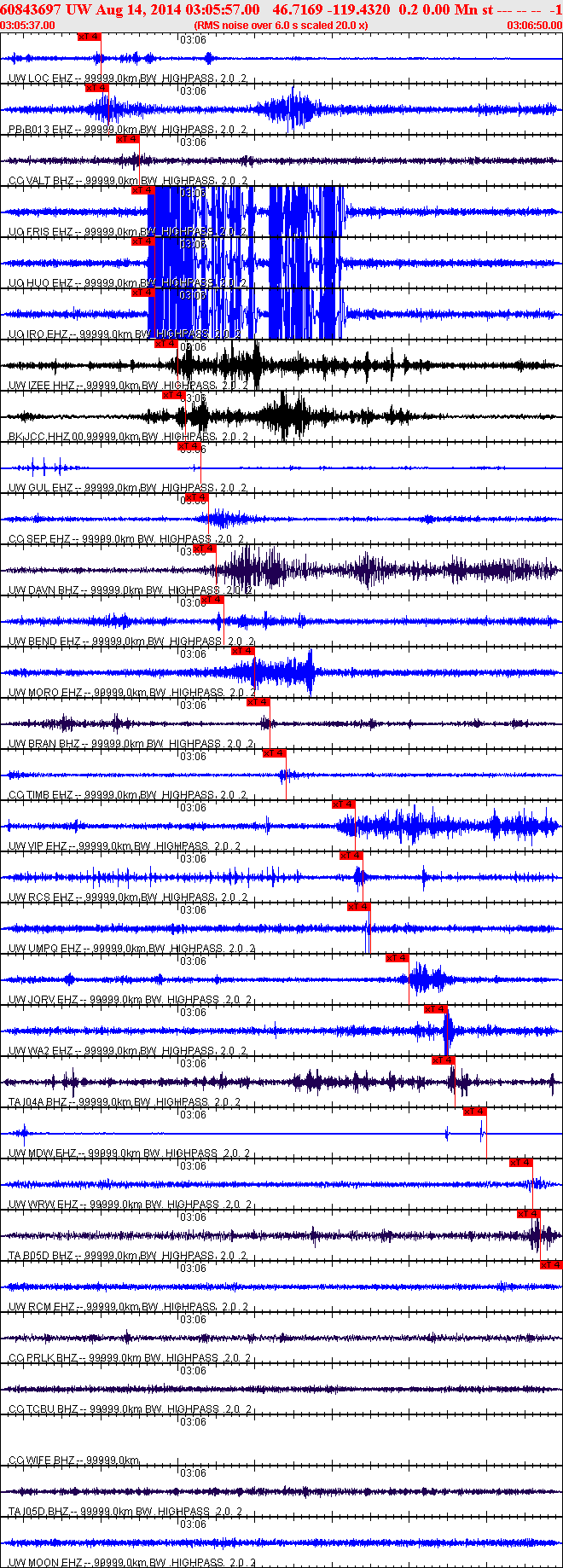Screen dimensions: 563x1568
Task: Select the pick marker on UO FRIS trace
Action: pyautogui.click(x=142, y=190)
